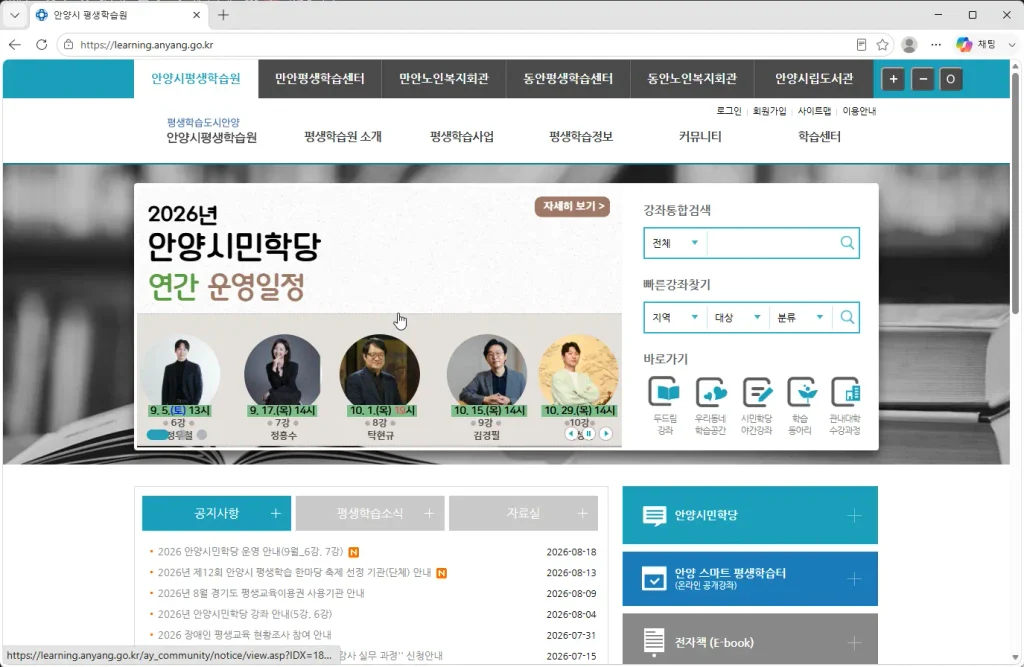Click the 회원가입 link
This screenshot has height=667, width=1024.
pos(769,111)
